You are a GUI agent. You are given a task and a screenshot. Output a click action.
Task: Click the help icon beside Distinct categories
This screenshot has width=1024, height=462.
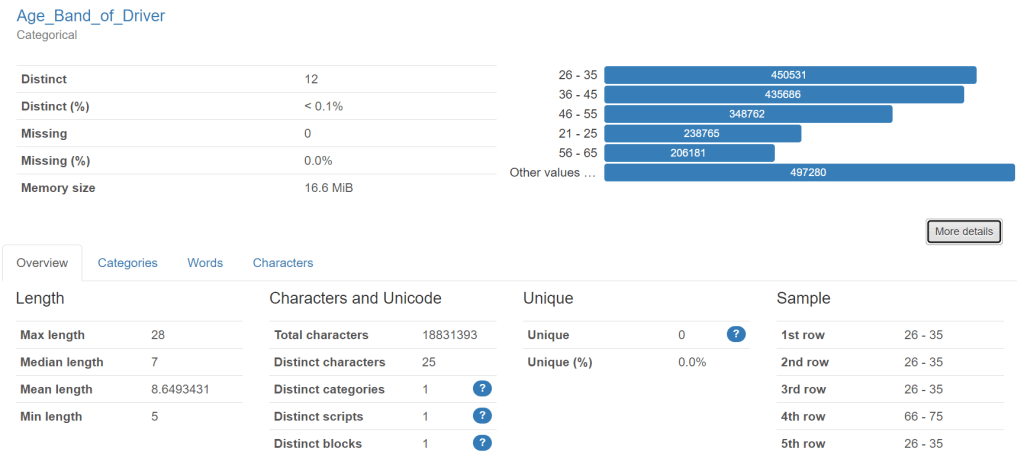[x=482, y=389]
